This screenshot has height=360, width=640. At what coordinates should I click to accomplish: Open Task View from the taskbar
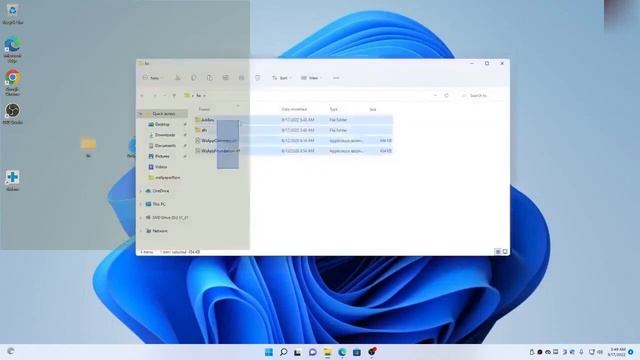point(298,352)
